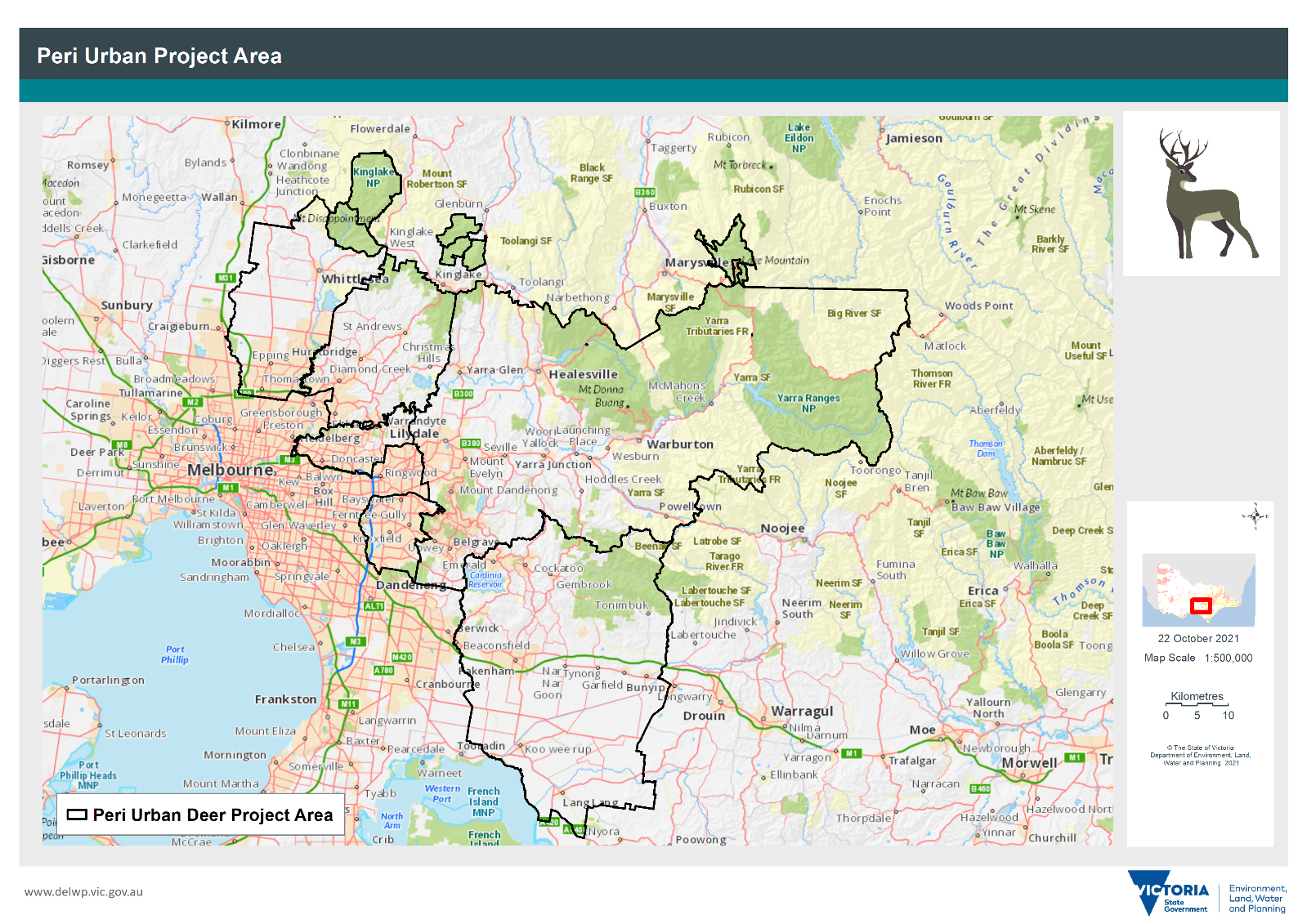
Task: Click the "Mornington" town label
Action: [x=235, y=754]
